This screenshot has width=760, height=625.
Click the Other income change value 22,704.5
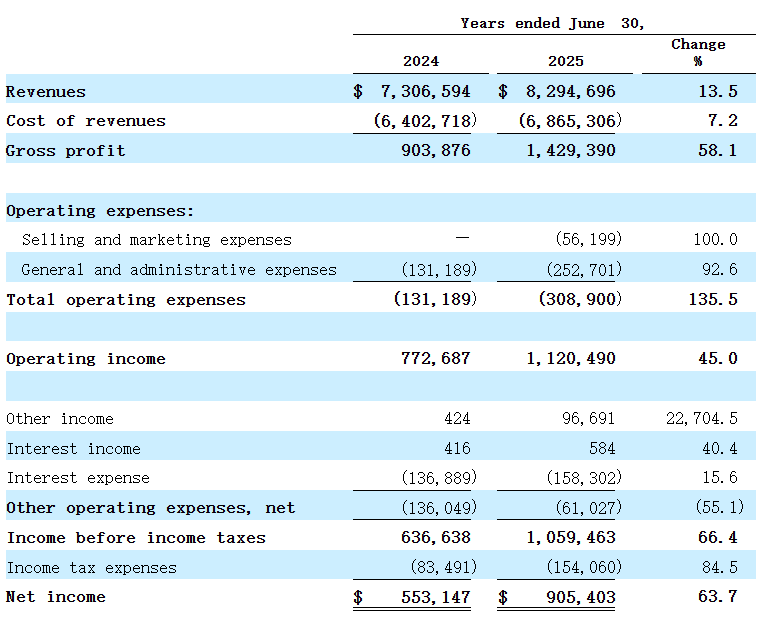click(x=702, y=419)
